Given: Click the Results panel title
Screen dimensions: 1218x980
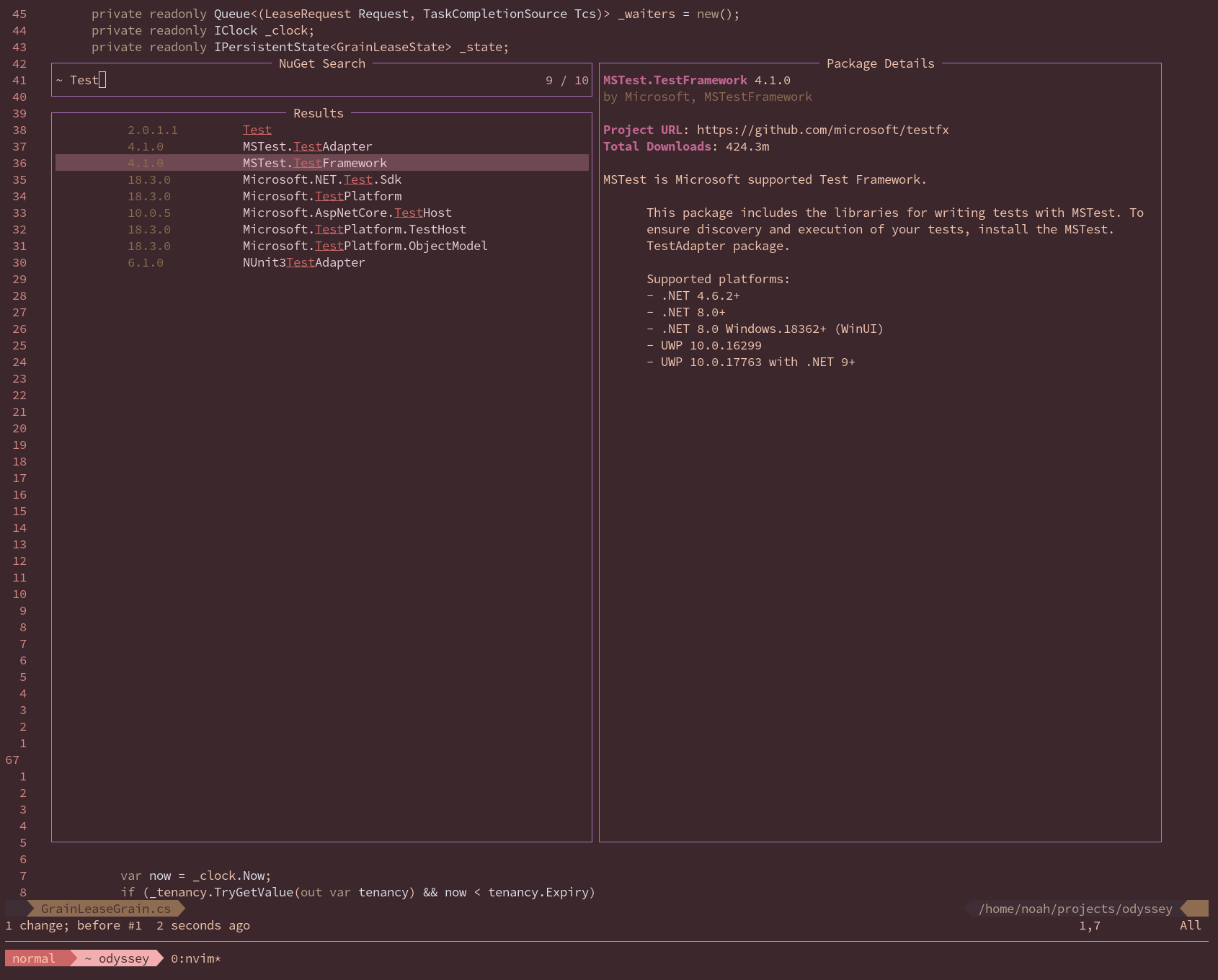Looking at the screenshot, I should point(319,113).
